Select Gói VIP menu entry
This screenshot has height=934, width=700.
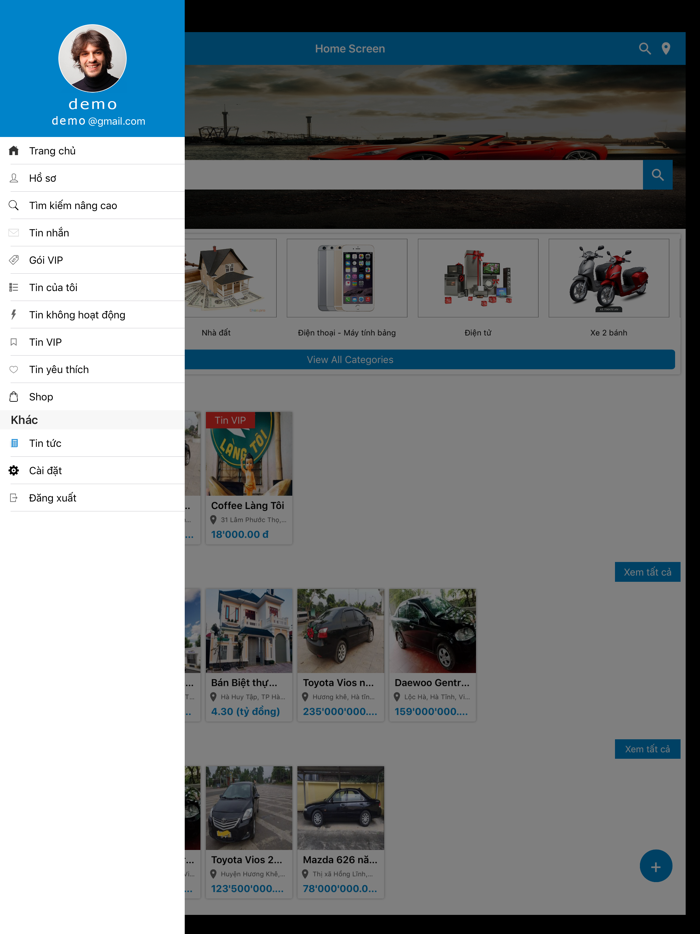[92, 260]
